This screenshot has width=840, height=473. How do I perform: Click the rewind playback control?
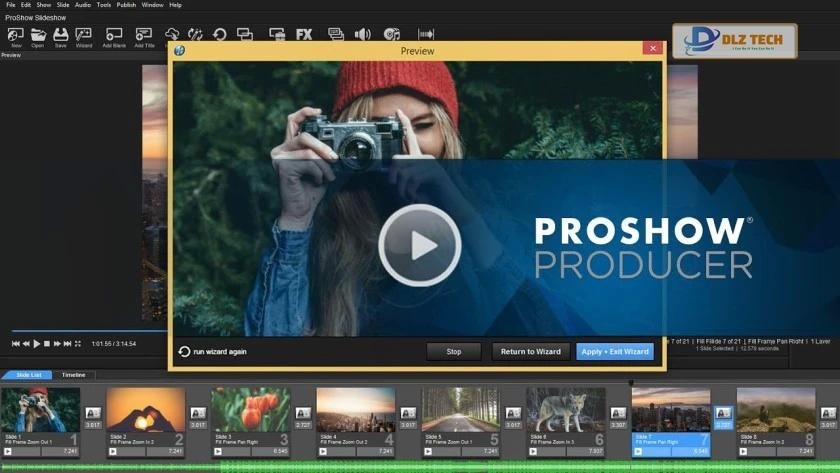point(26,343)
